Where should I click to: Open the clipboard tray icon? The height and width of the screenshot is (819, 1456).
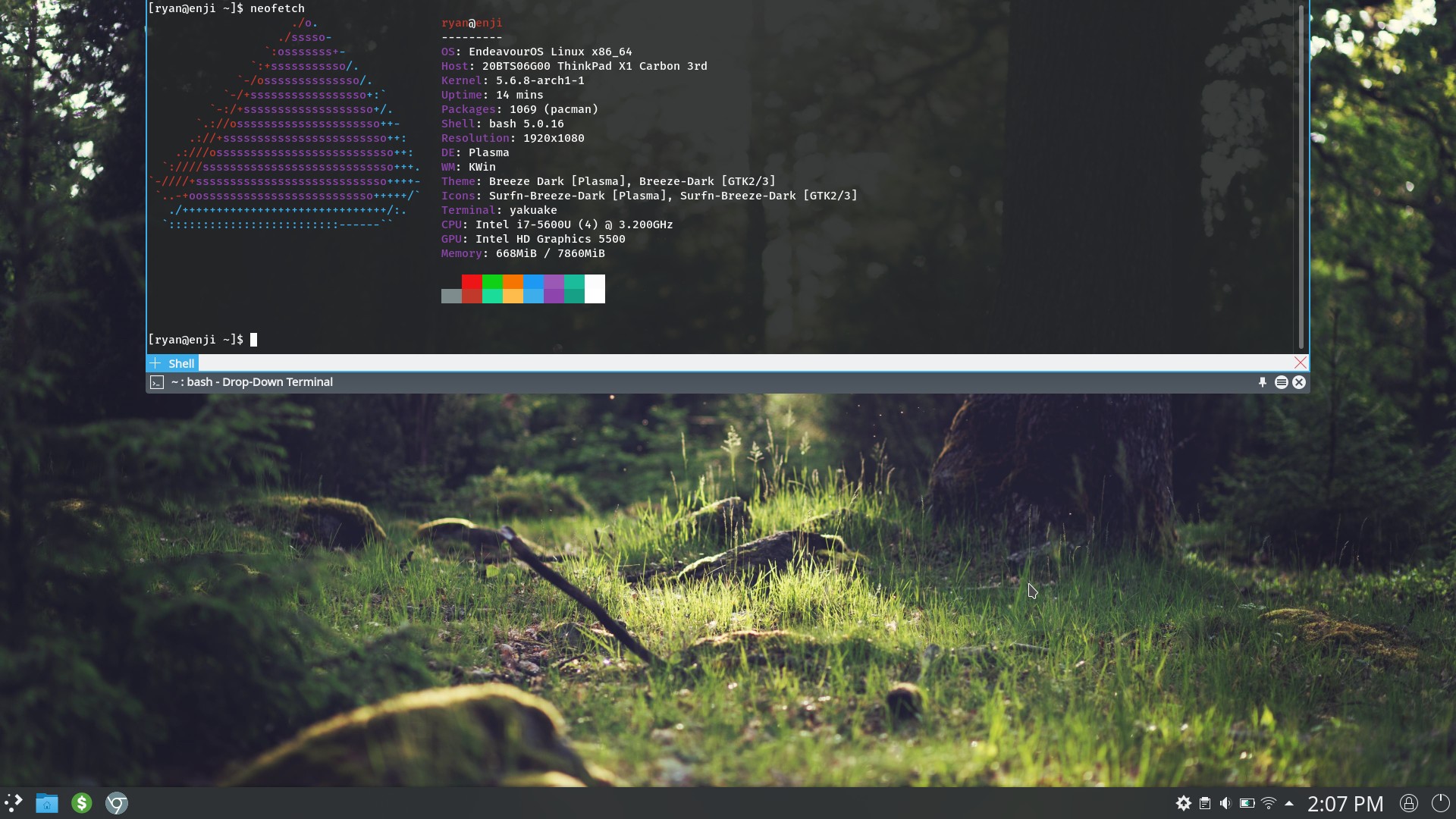[1205, 803]
